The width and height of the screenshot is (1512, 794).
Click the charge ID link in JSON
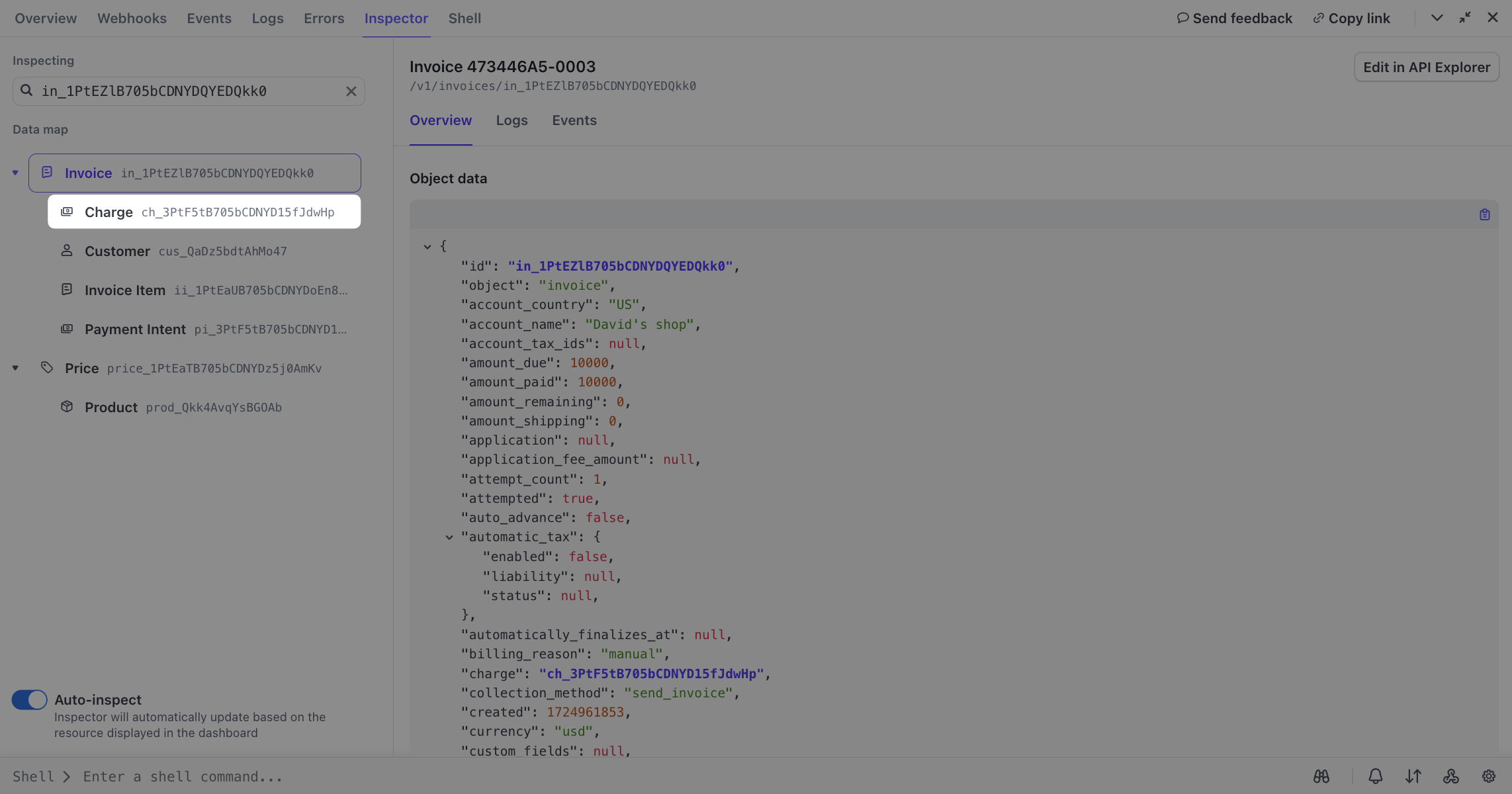tap(651, 674)
